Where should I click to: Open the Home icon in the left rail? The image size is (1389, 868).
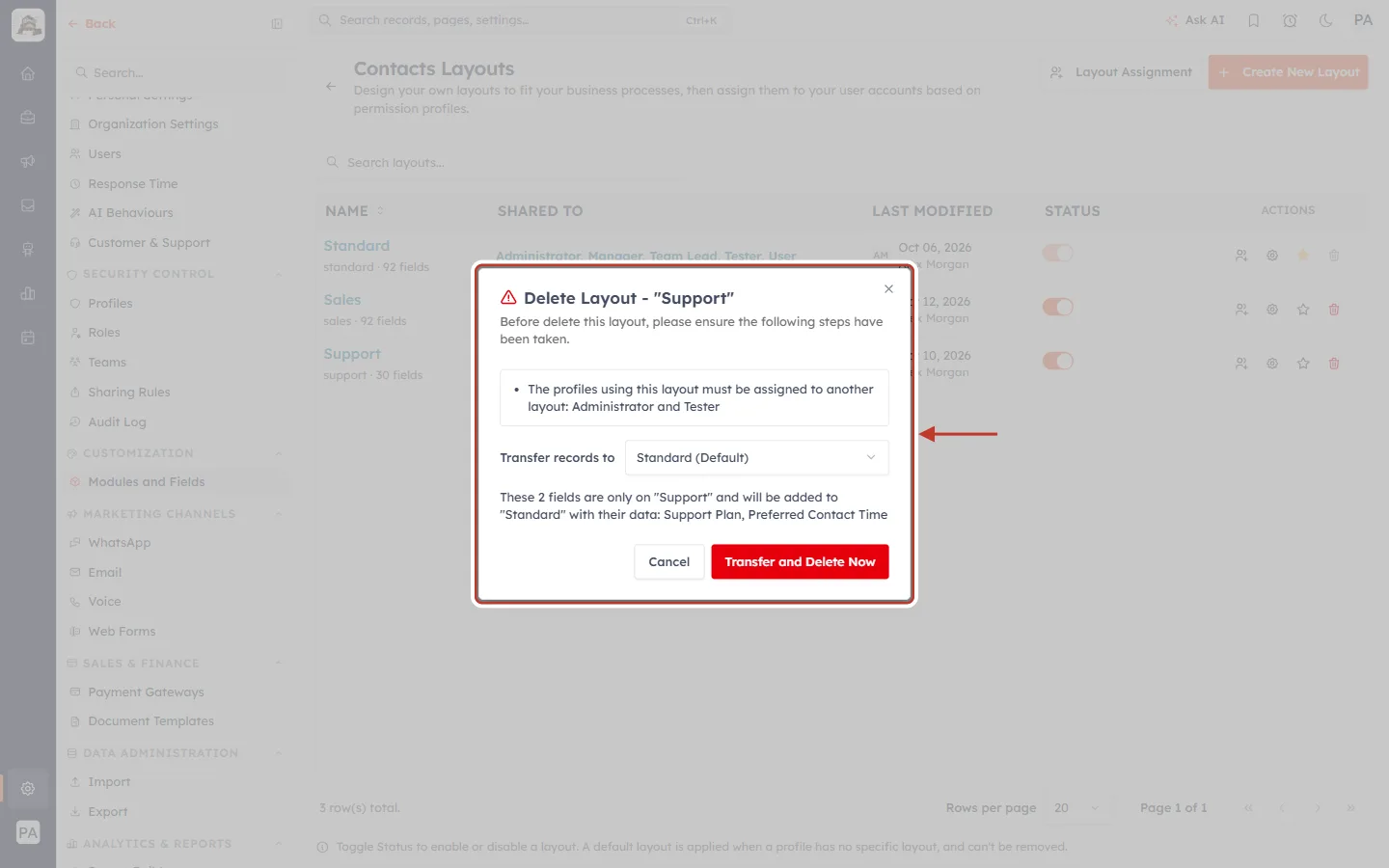click(28, 73)
